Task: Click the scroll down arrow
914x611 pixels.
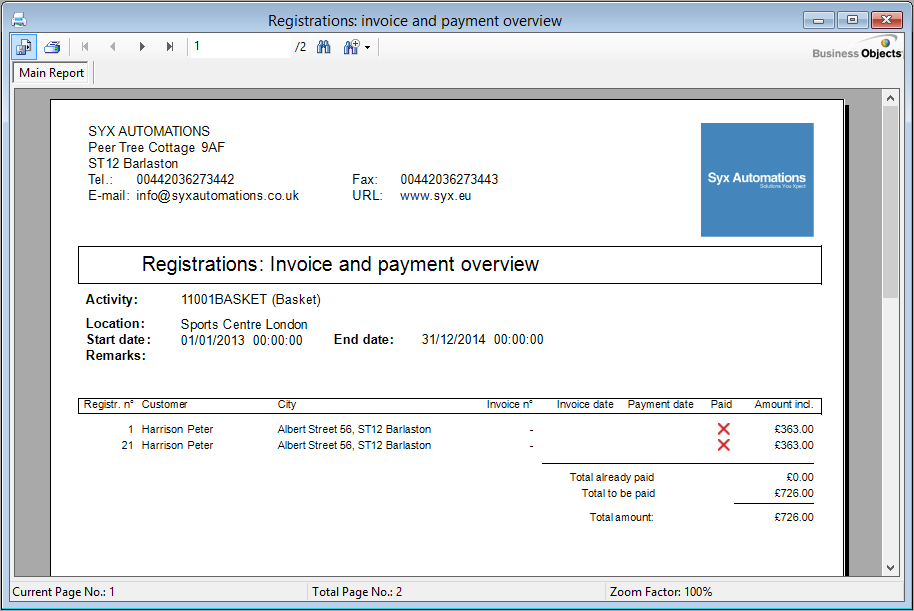Action: pos(891,567)
